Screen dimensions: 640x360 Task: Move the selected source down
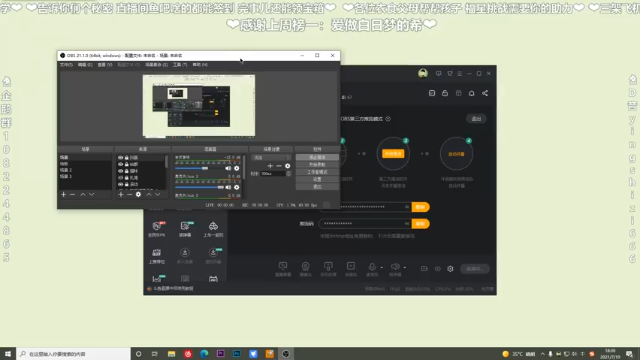(158, 195)
